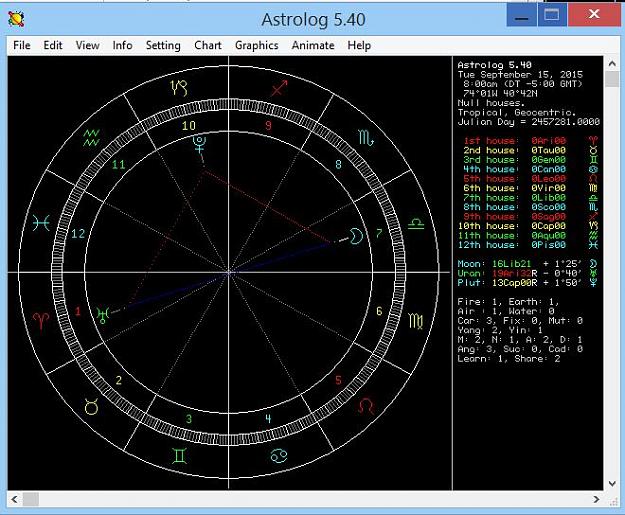Viewport: 625px width, 515px height.
Task: Click house number 2 on the wheel
Action: click(118, 380)
